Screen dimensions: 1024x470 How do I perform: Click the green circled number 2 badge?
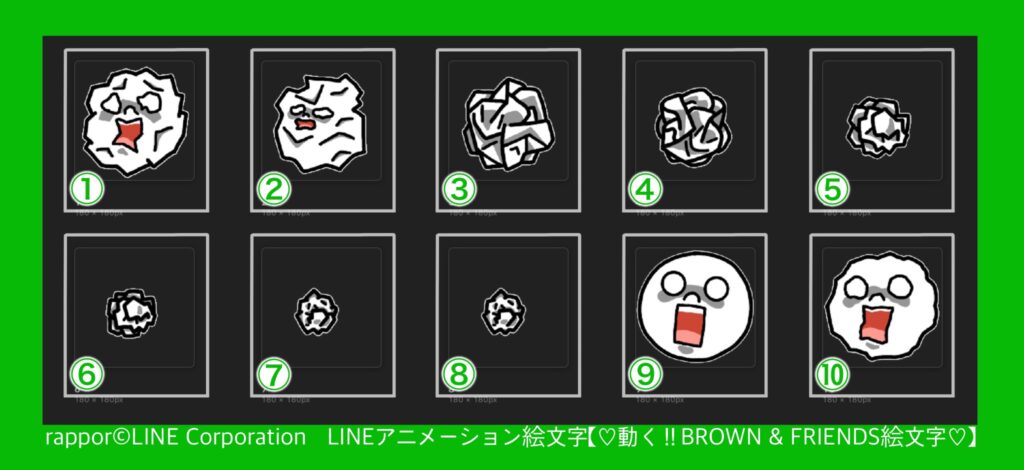273,190
